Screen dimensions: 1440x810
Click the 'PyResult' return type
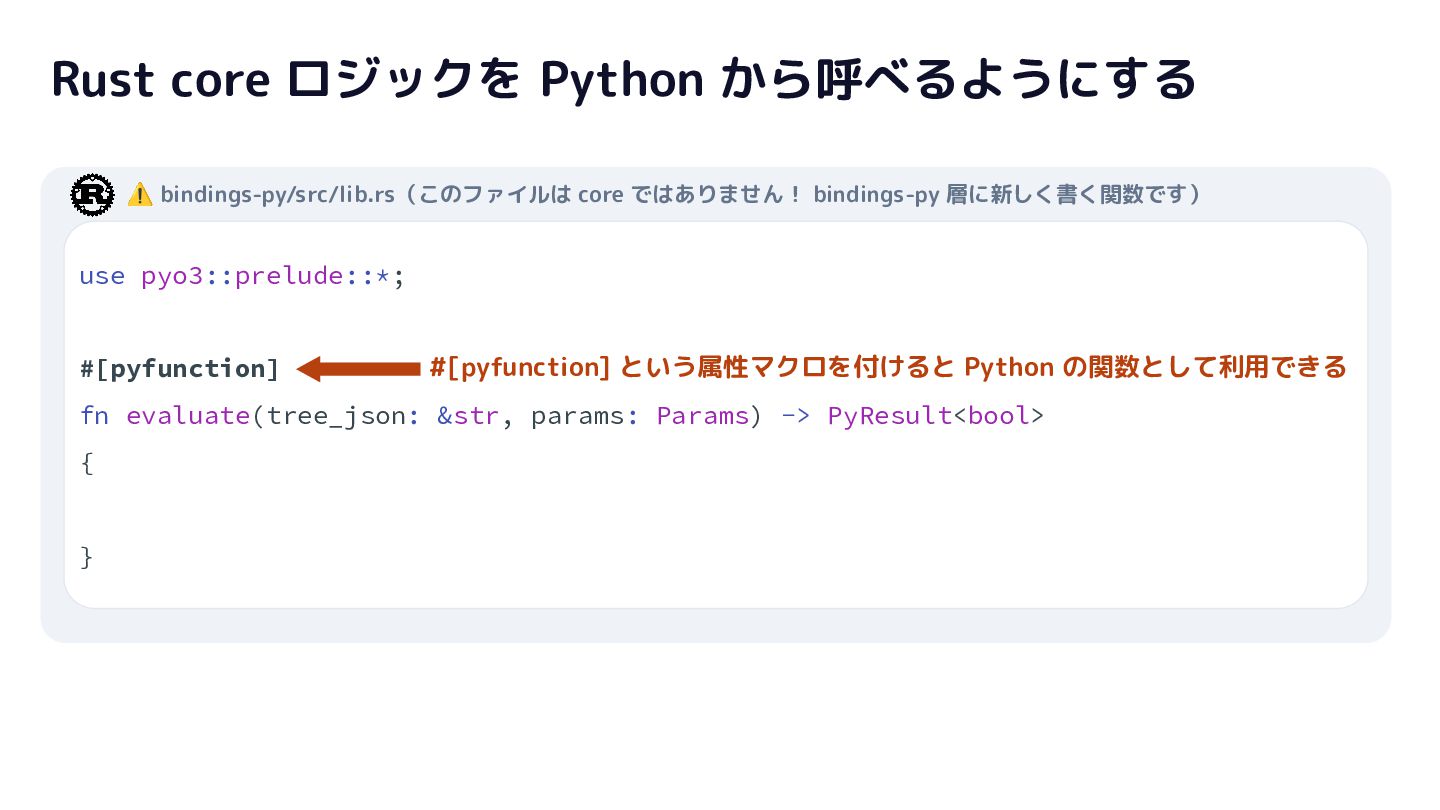(890, 416)
